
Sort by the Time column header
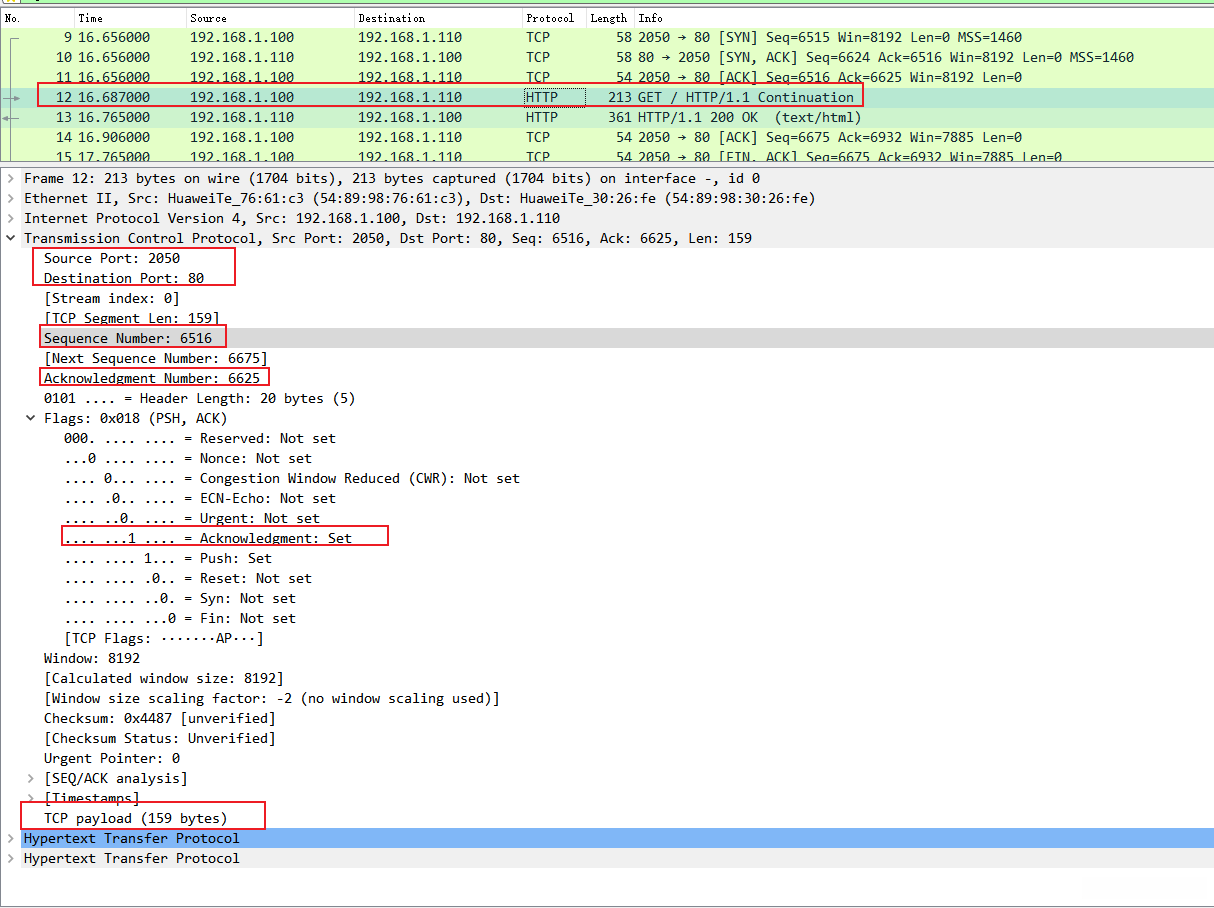tap(131, 18)
